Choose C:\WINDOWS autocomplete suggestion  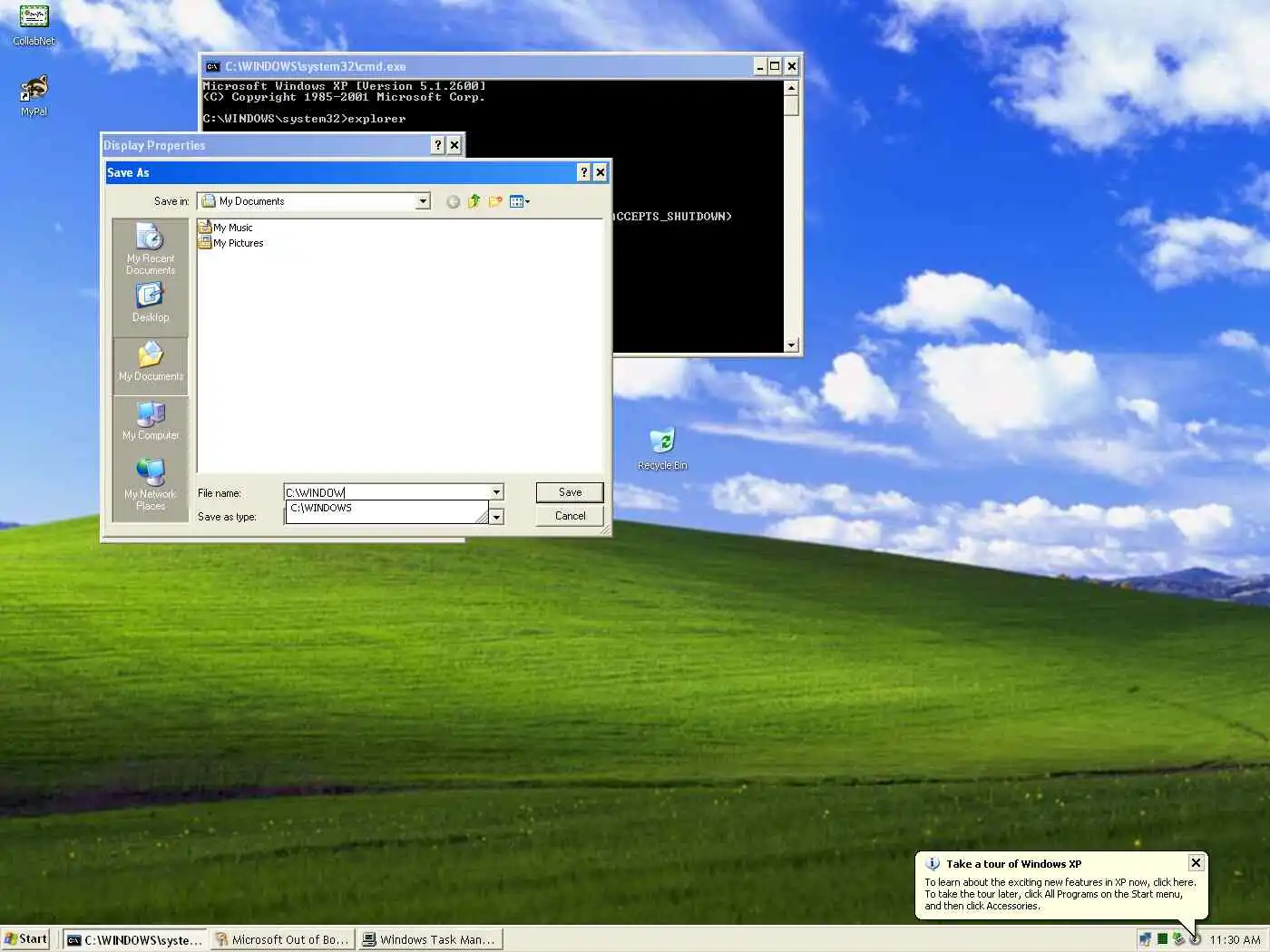[386, 509]
